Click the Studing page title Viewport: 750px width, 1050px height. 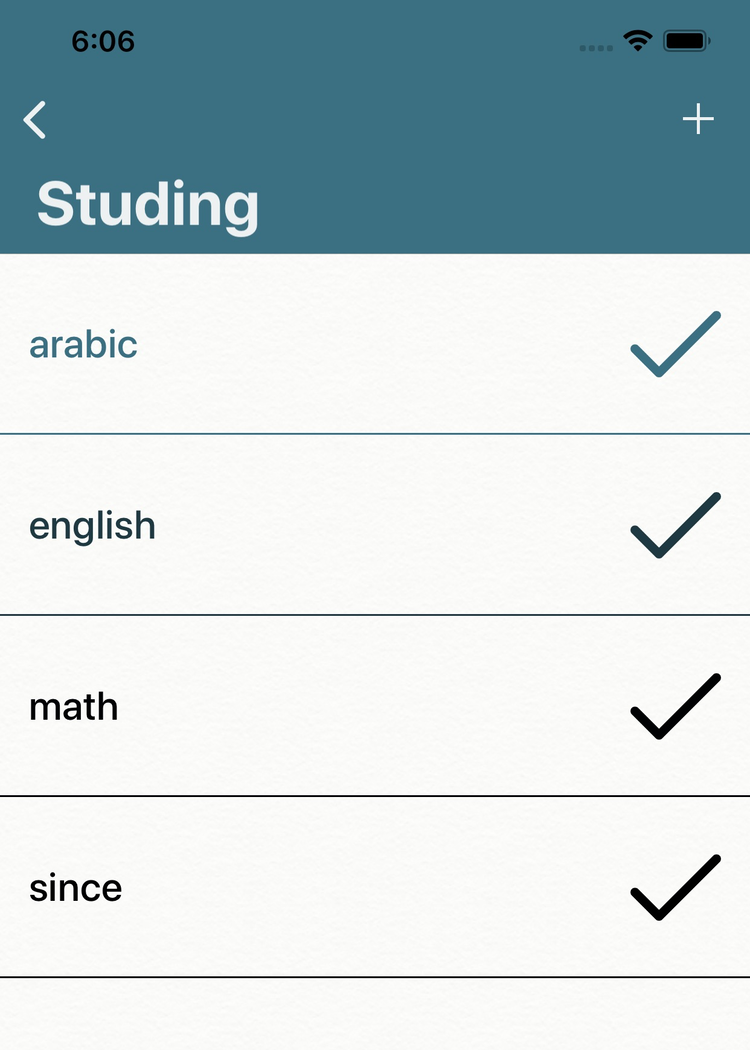[148, 204]
